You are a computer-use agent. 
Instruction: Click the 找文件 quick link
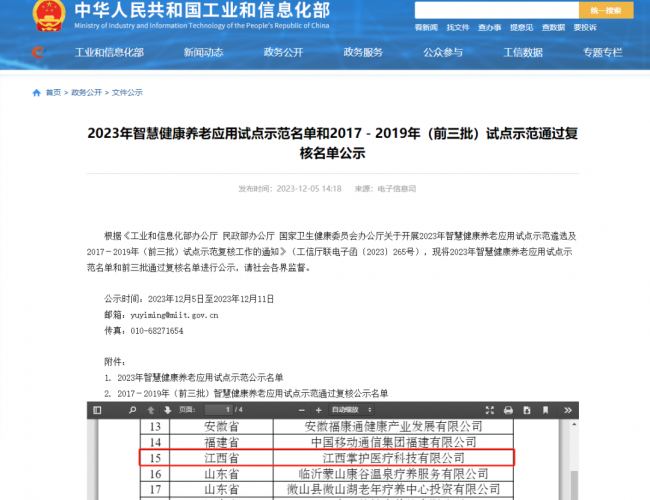click(x=458, y=28)
